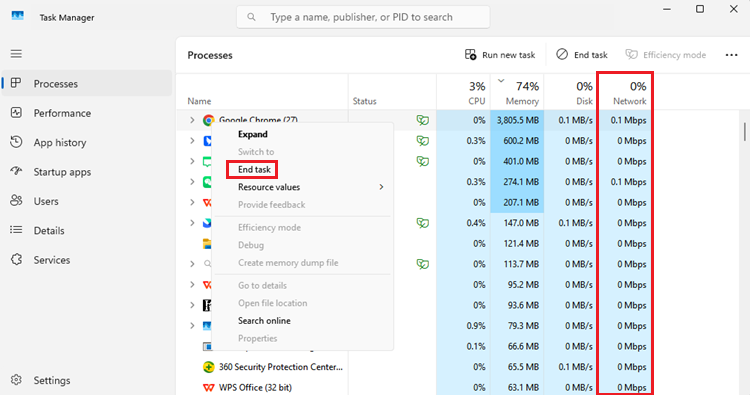Click the Task Manager app icon
The height and width of the screenshot is (395, 750).
(18, 16)
